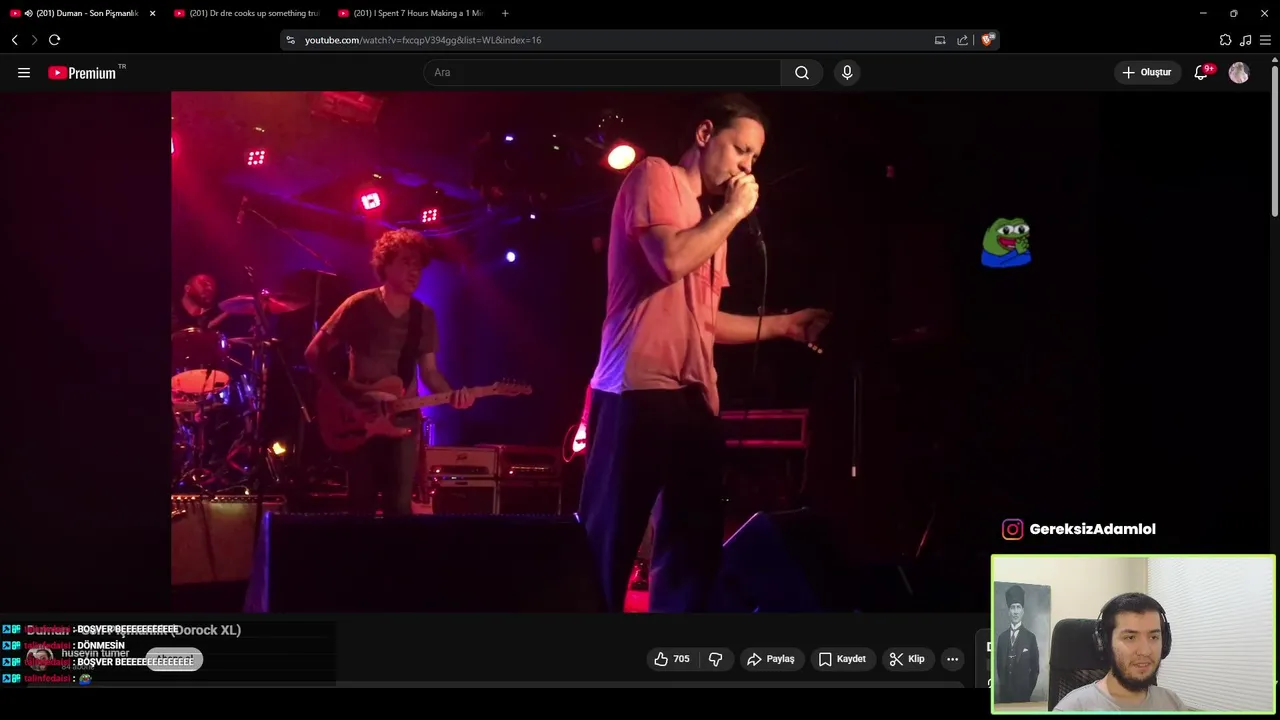Viewport: 1280px width, 720px height.
Task: Dislike the video with thumbs down
Action: tap(716, 659)
